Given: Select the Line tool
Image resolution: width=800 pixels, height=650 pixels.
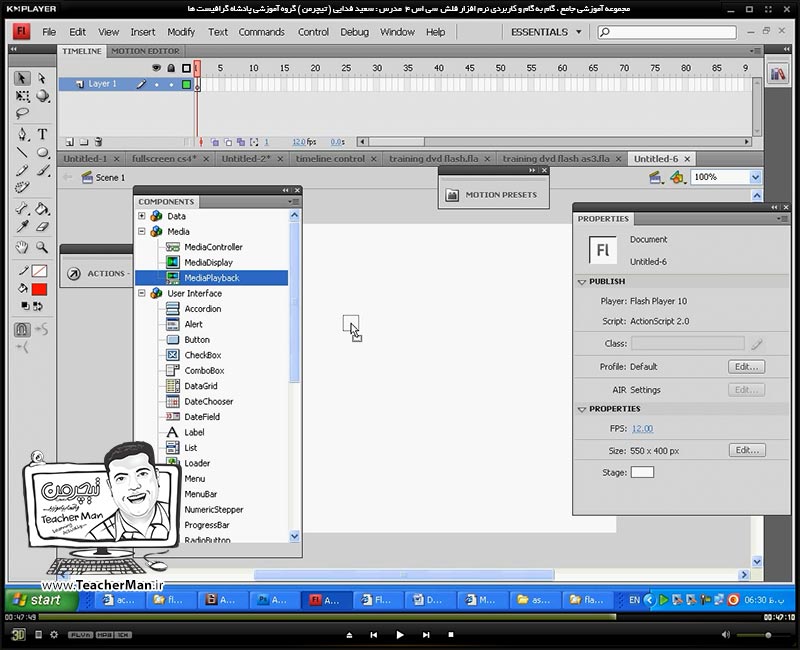Looking at the screenshot, I should click(22, 152).
